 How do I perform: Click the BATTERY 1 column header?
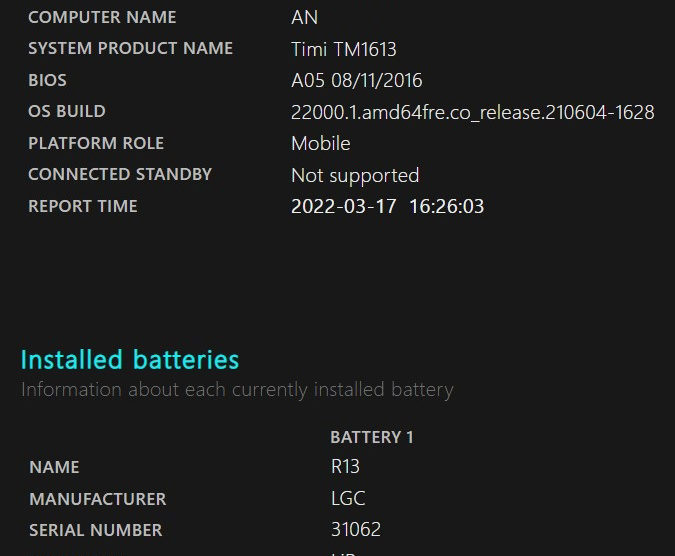[371, 437]
